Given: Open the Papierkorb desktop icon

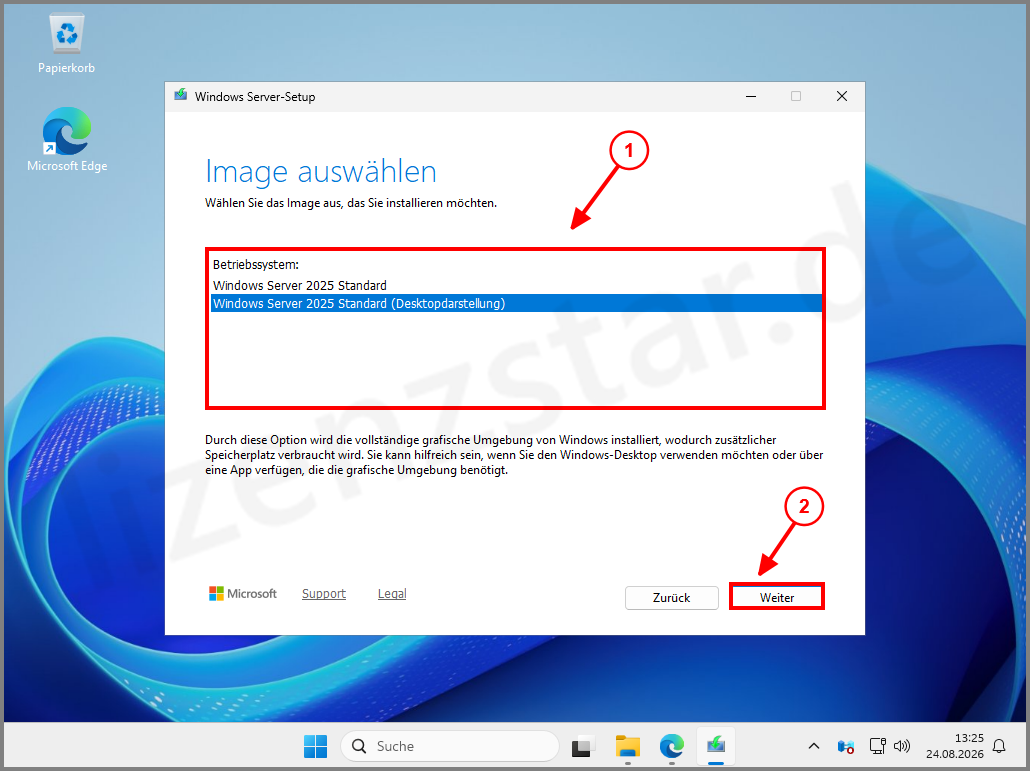Looking at the screenshot, I should [x=66, y=43].
